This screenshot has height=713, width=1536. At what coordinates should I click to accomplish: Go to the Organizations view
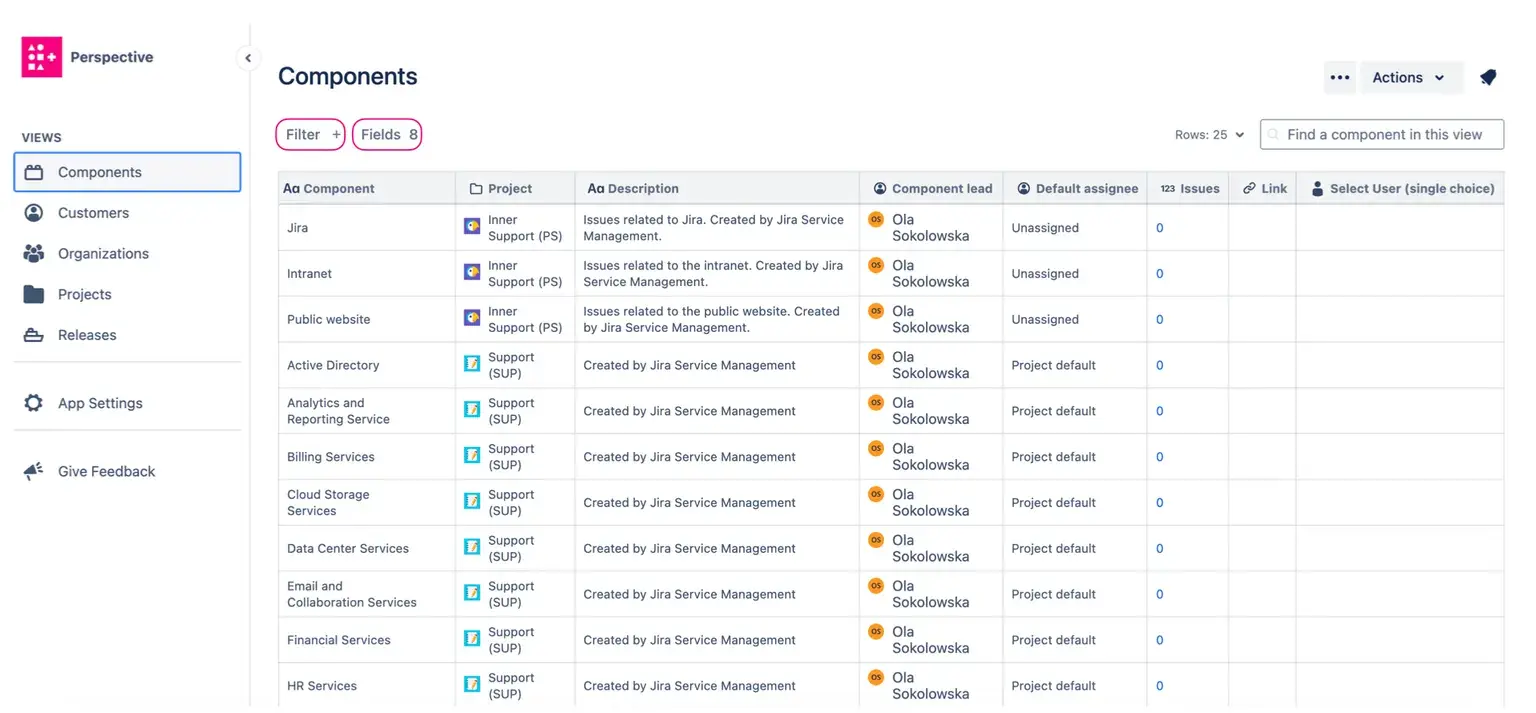103,254
